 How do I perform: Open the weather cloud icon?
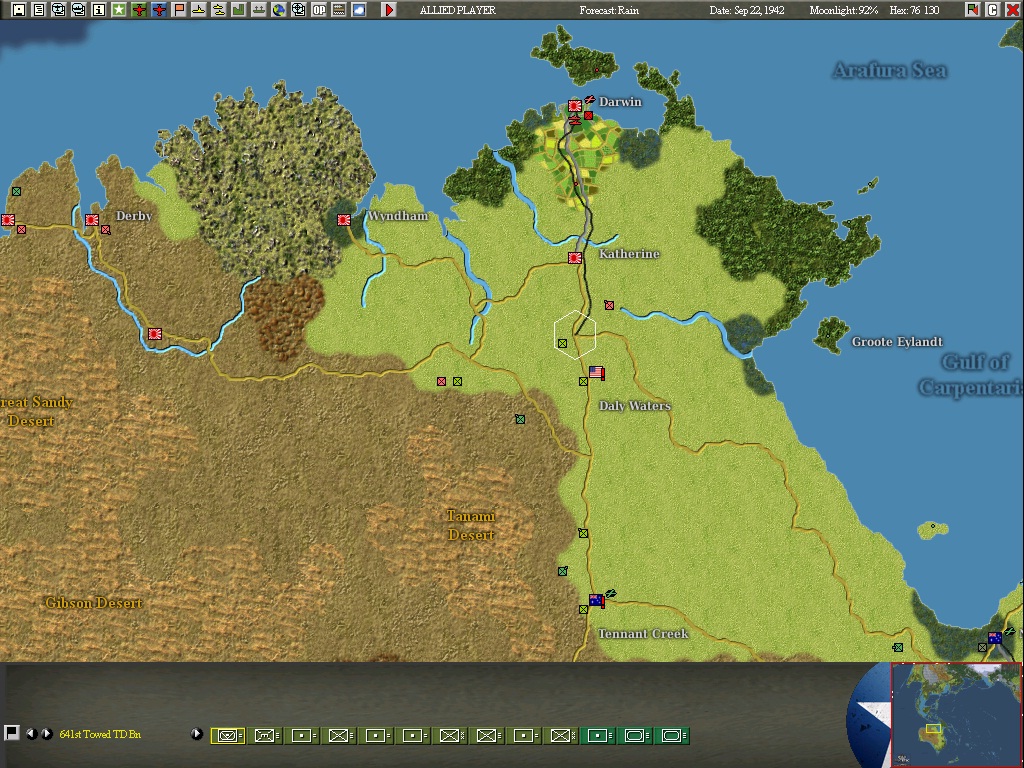pos(359,9)
